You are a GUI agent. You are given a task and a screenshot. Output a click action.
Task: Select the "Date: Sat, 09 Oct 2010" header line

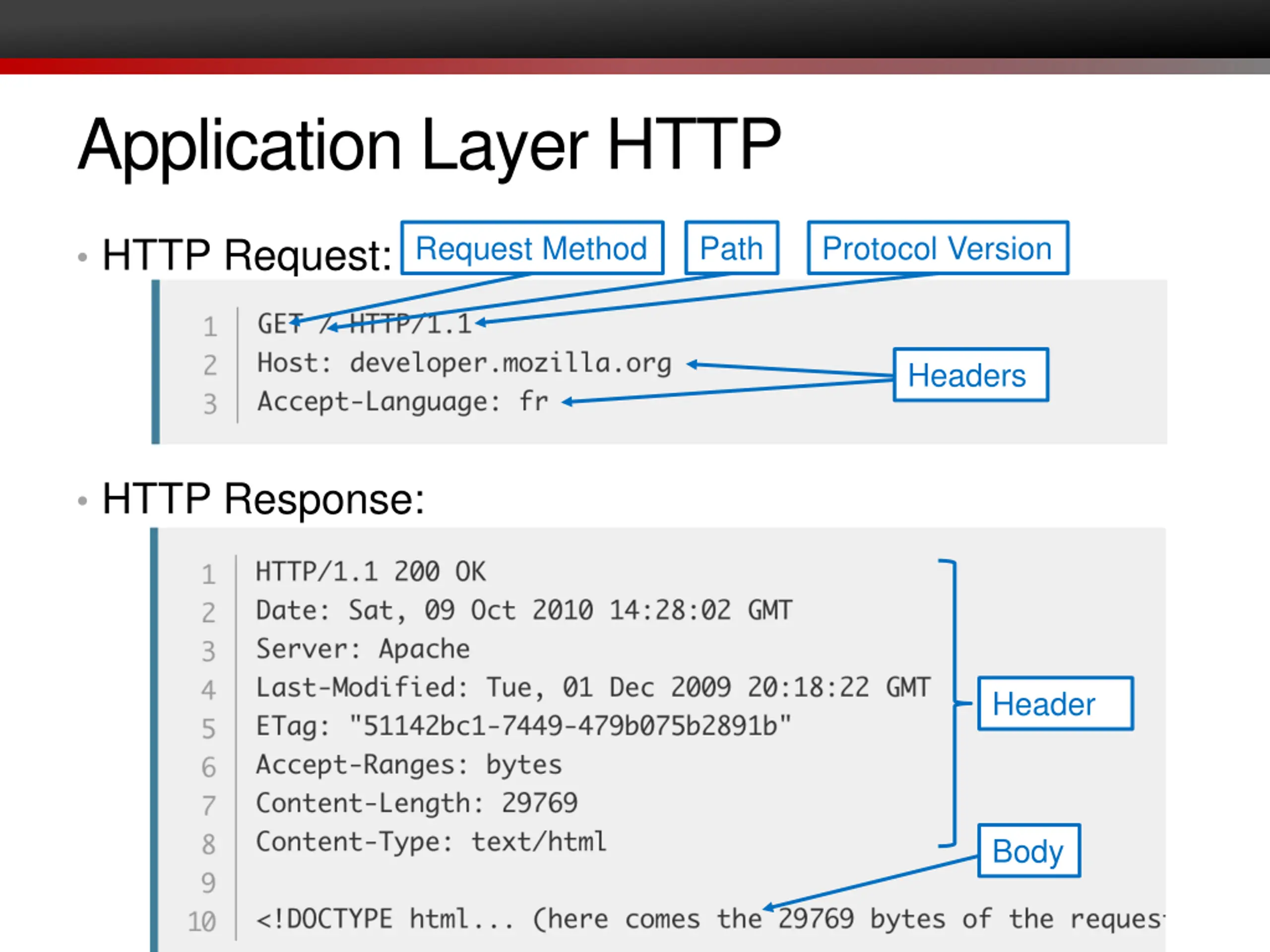point(523,610)
